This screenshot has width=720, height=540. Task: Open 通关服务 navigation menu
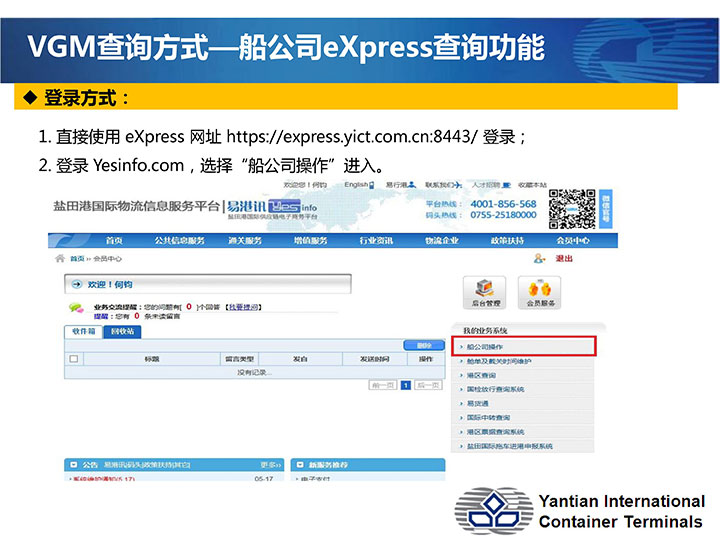(245, 240)
